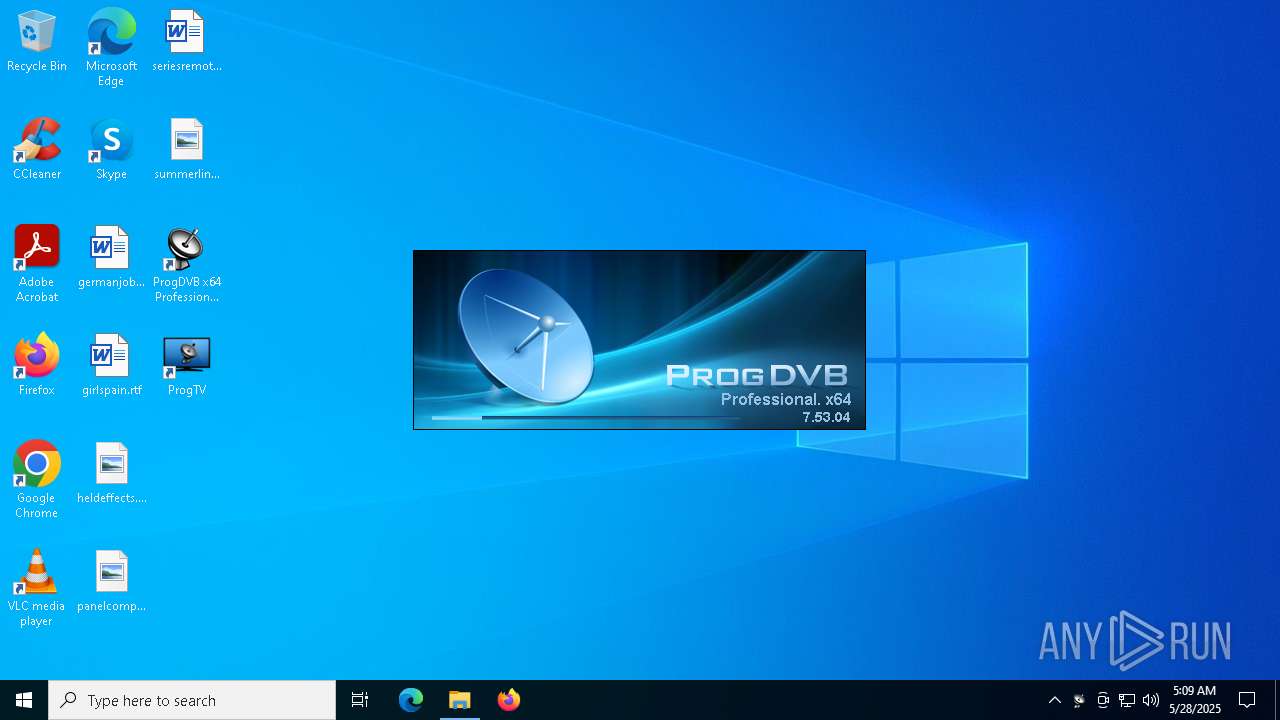Viewport: 1280px width, 720px height.
Task: Launch Microsoft Edge from the taskbar
Action: (411, 700)
